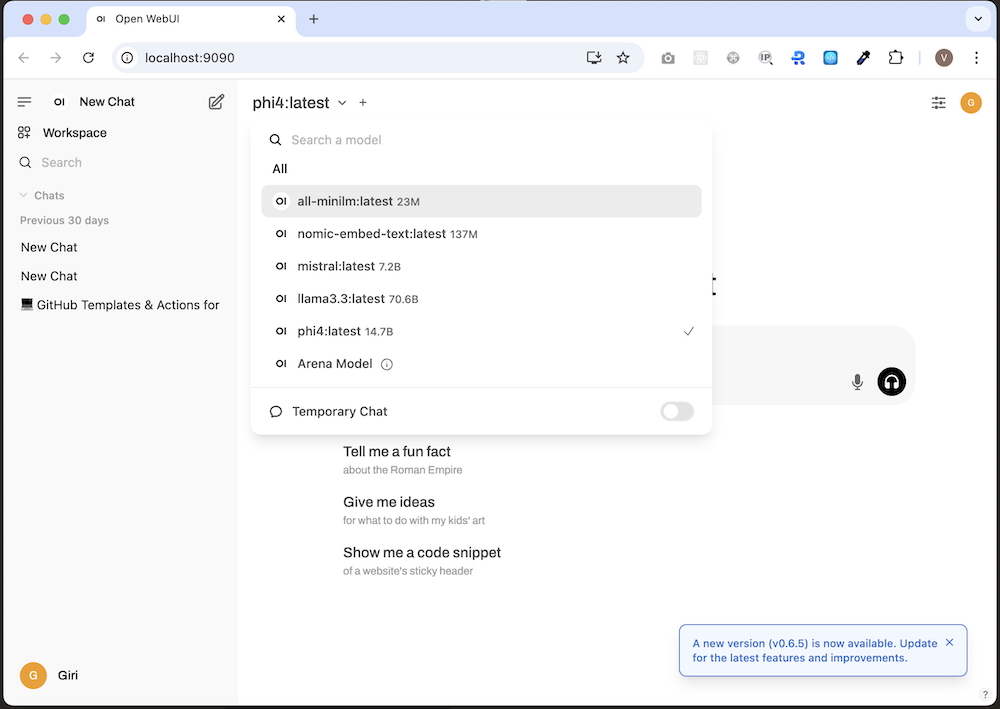The height and width of the screenshot is (709, 1000).
Task: Enable the Temporary Chat switch
Action: [677, 412]
